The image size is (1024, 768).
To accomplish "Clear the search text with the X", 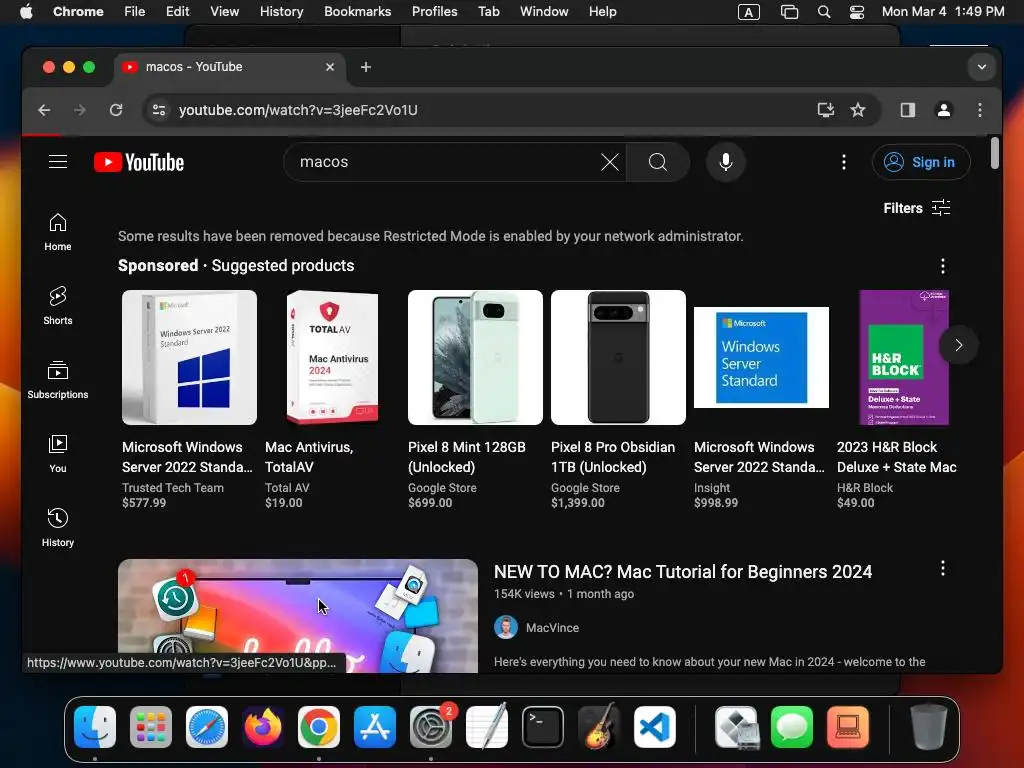I will click(x=609, y=162).
